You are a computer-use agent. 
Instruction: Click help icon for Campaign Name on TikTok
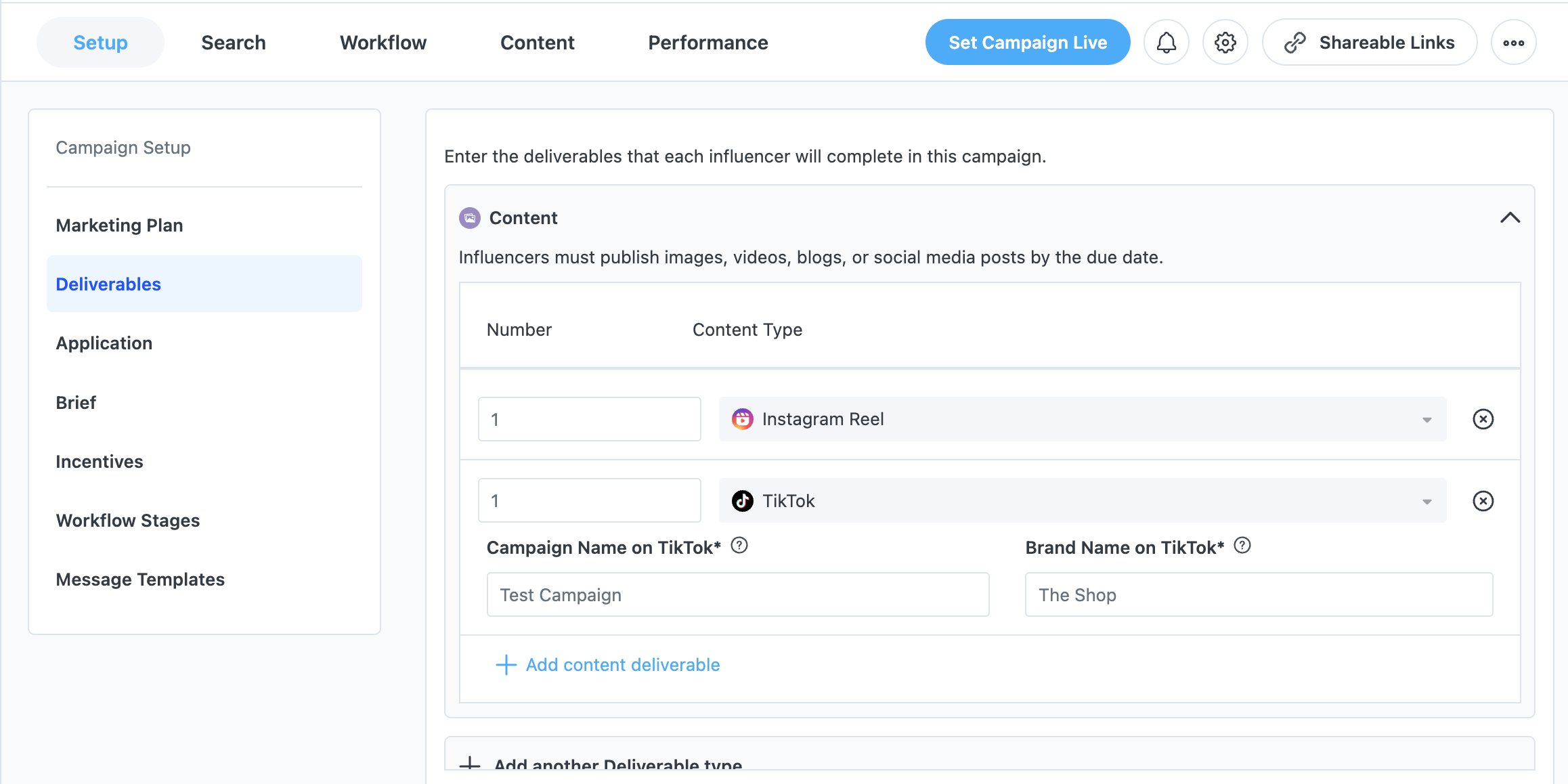coord(739,546)
